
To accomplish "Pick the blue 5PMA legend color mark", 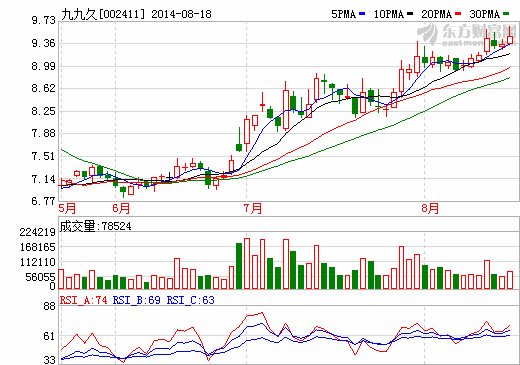I will [x=362, y=14].
